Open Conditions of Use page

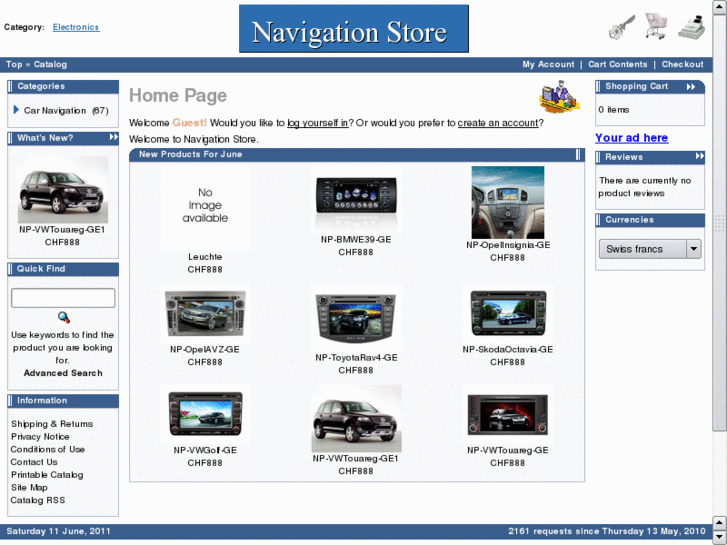pos(48,449)
